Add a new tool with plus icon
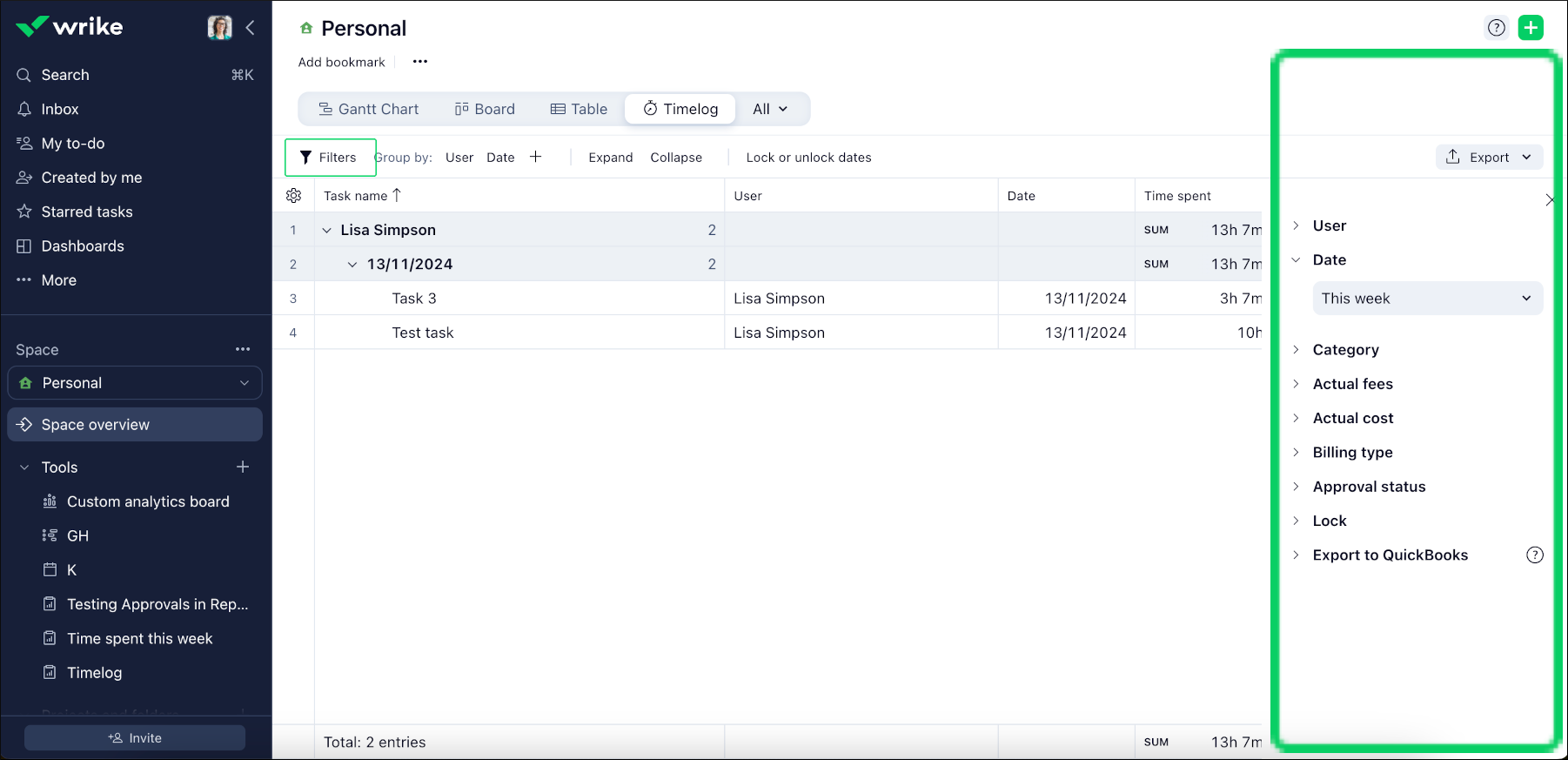 [x=243, y=467]
